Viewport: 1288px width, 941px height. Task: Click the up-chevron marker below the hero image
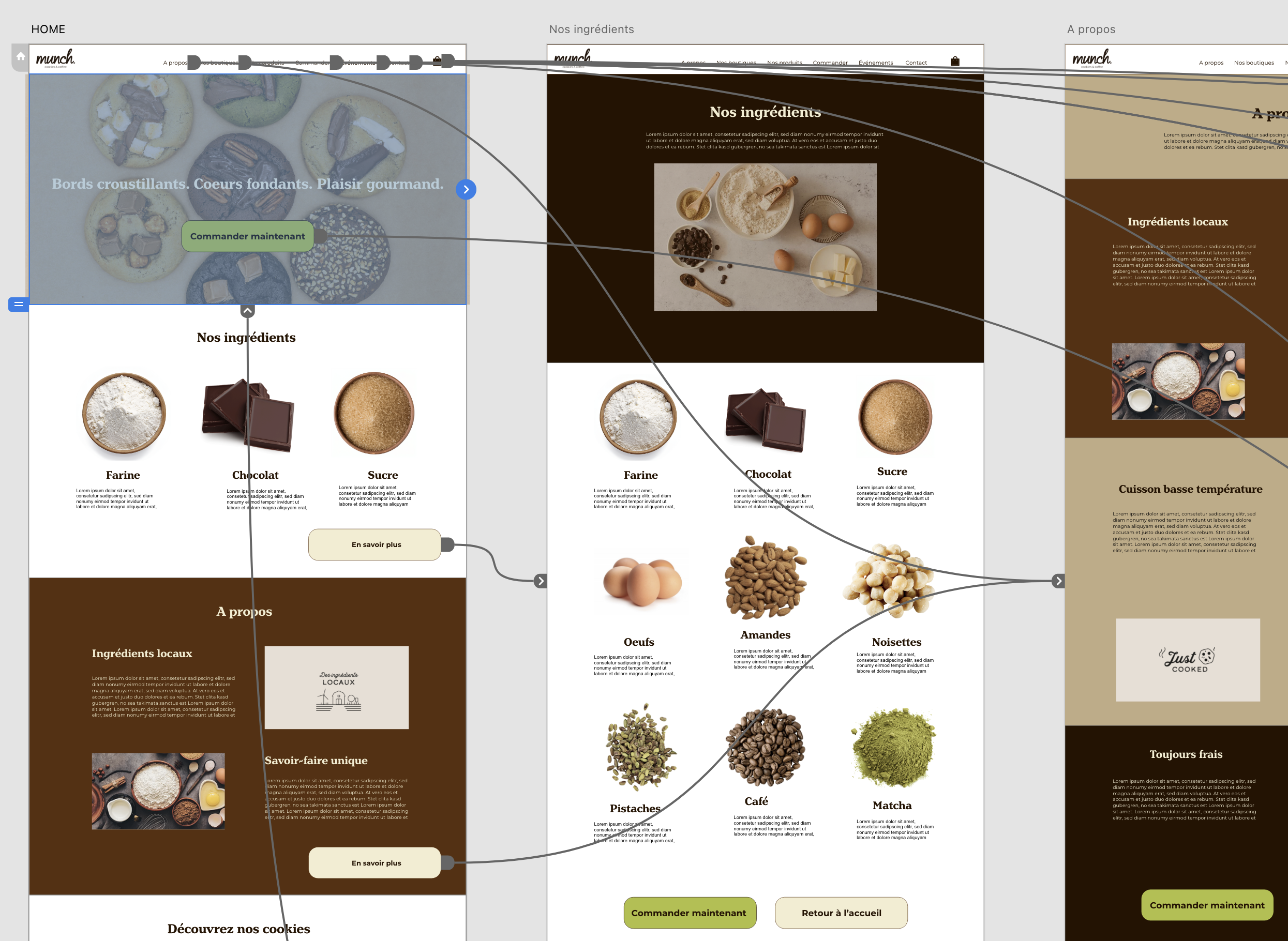coord(247,311)
